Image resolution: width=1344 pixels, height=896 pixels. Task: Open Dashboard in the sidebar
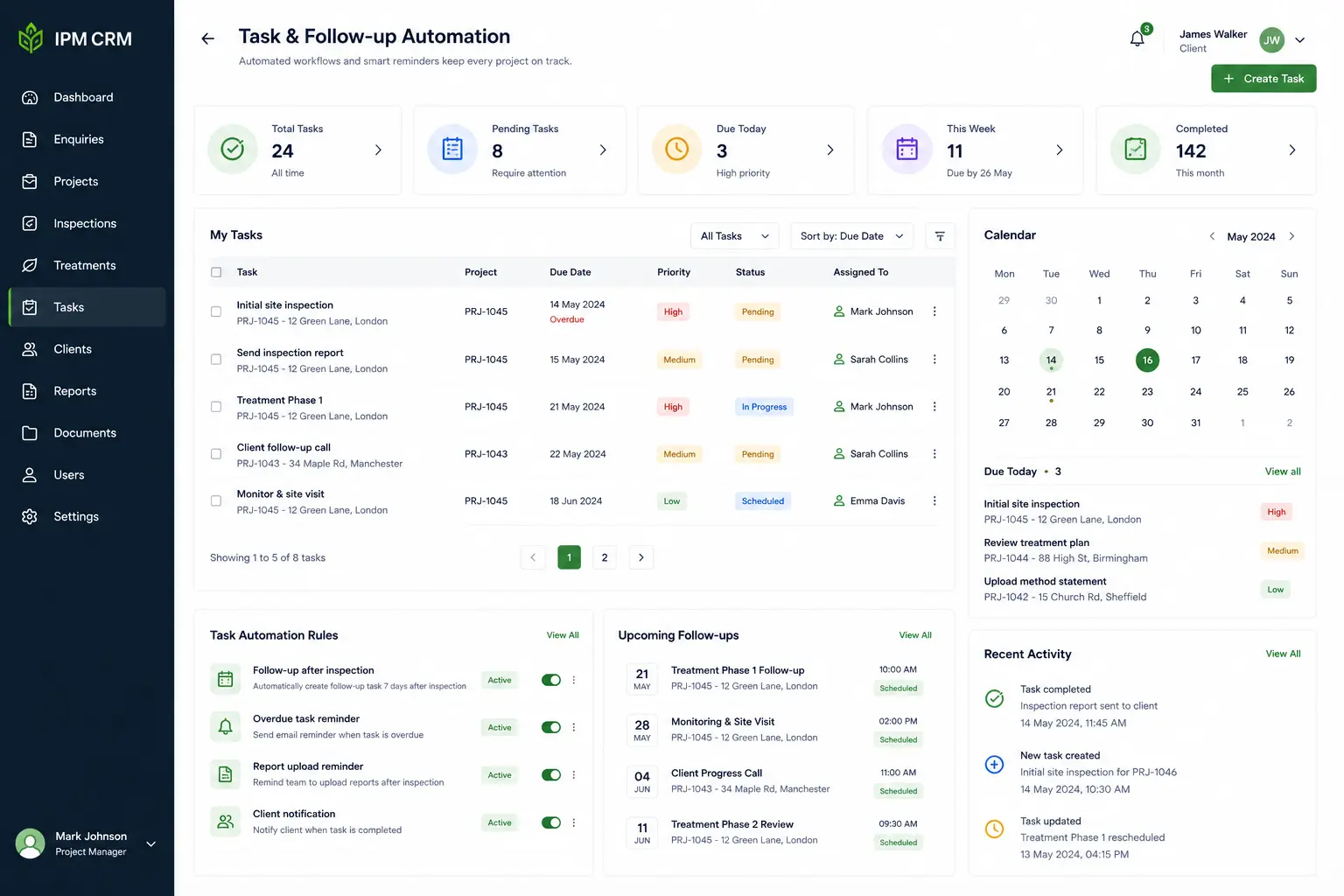(x=87, y=97)
